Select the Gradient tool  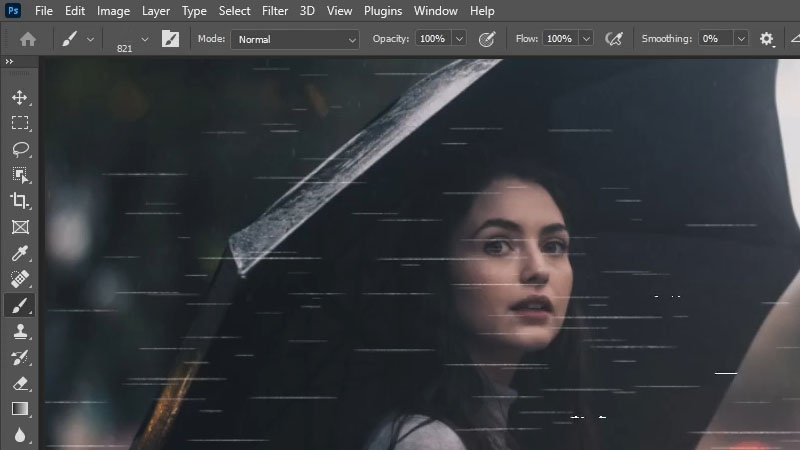point(20,409)
